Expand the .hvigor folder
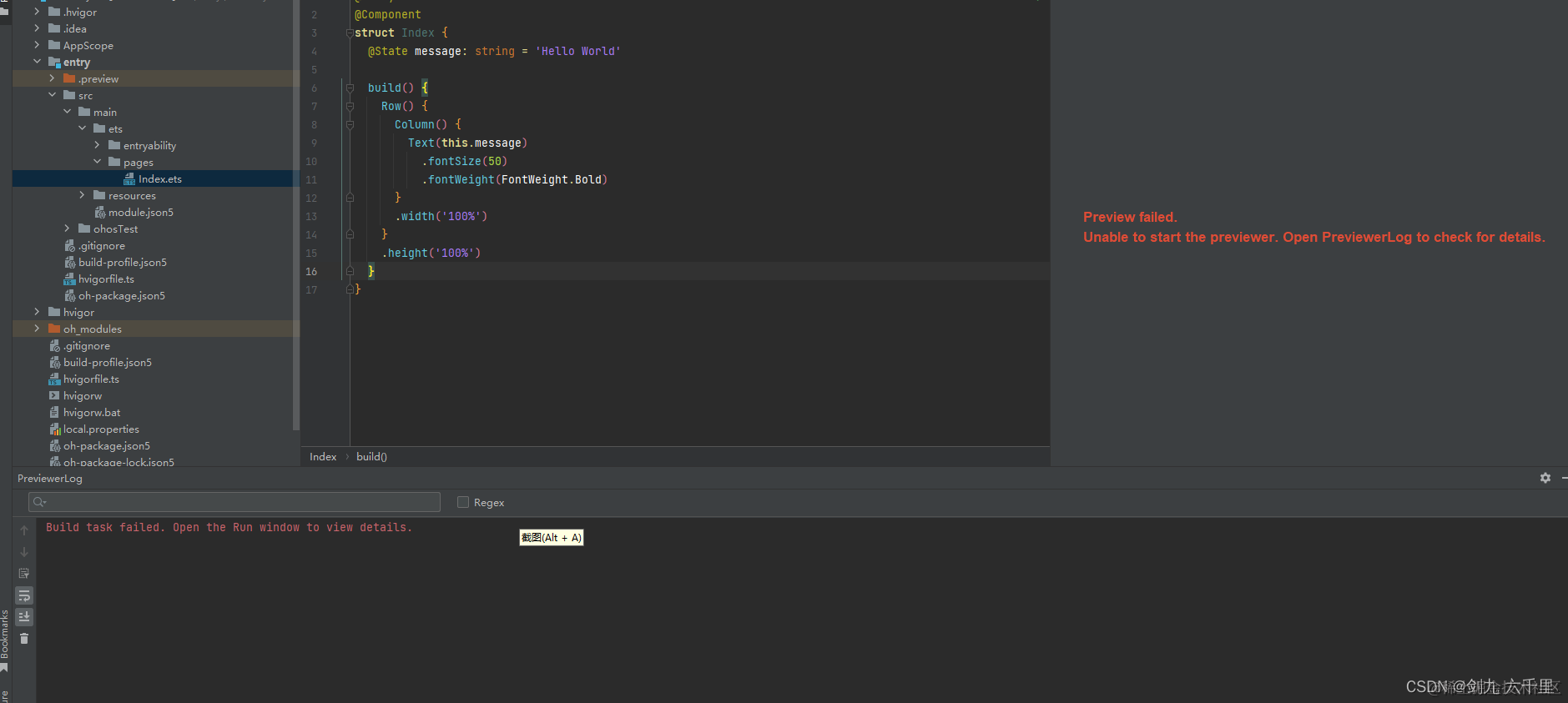1568x703 pixels. tap(37, 12)
